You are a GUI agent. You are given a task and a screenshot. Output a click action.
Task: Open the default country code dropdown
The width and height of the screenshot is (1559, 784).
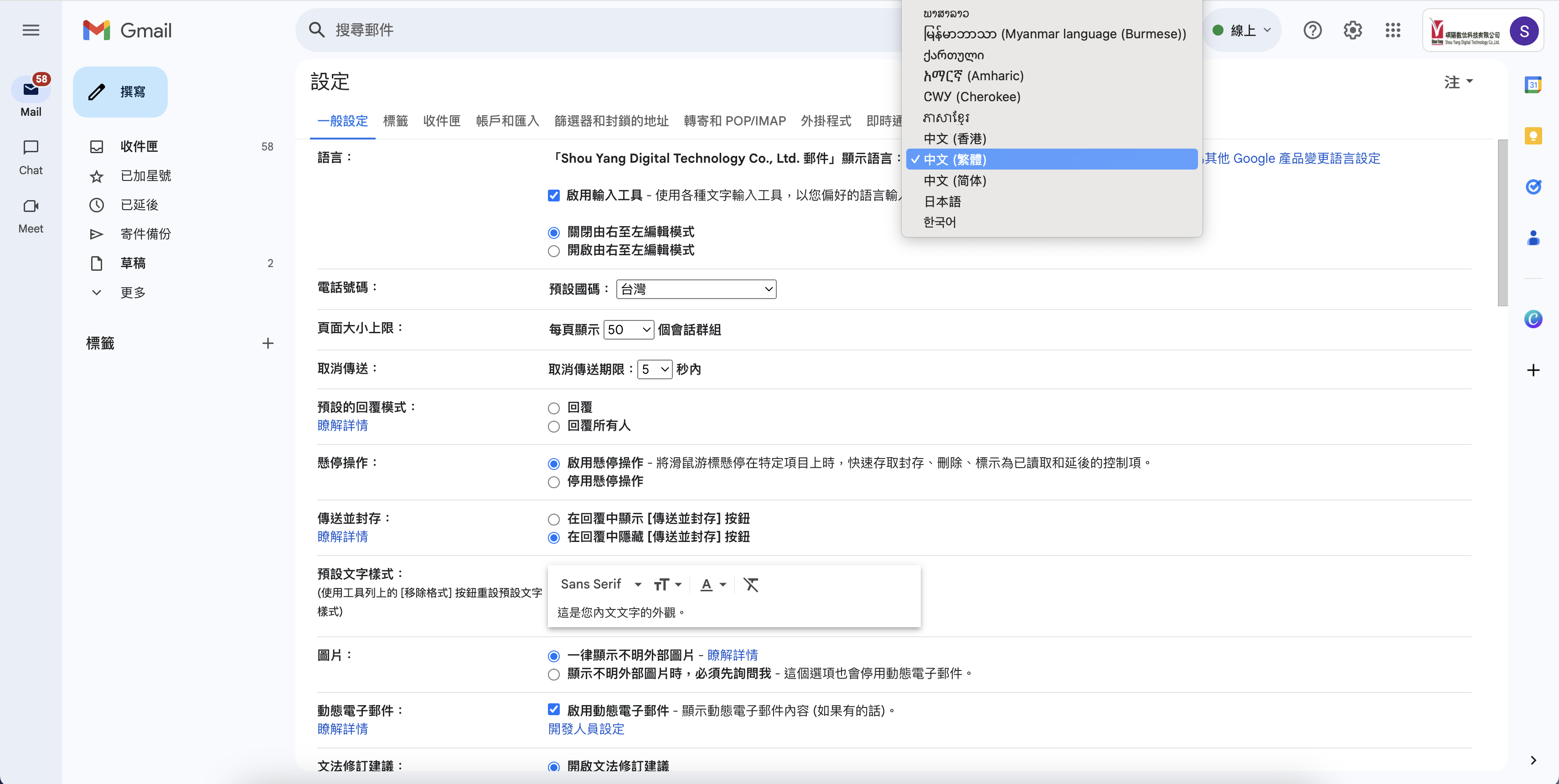[x=696, y=289]
